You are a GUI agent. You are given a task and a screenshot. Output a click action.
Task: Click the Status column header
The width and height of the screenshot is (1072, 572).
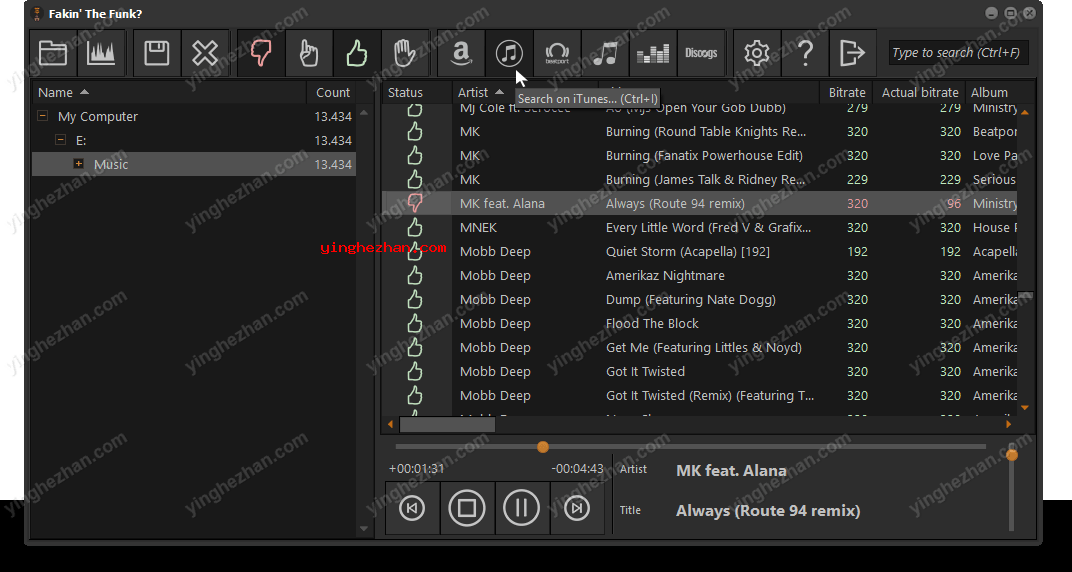[x=416, y=92]
